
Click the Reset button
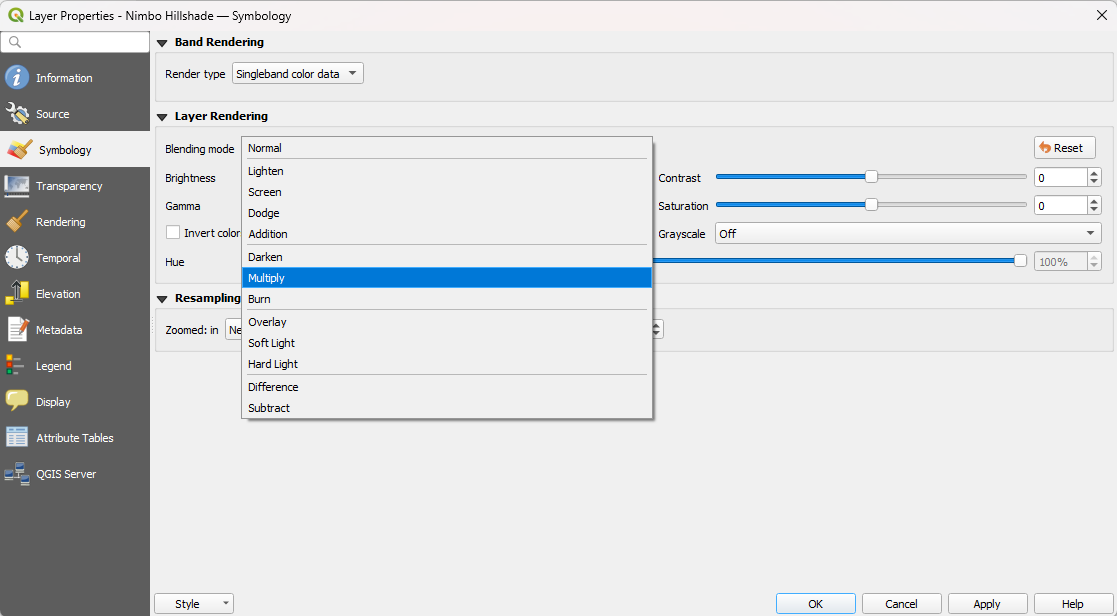tap(1063, 147)
